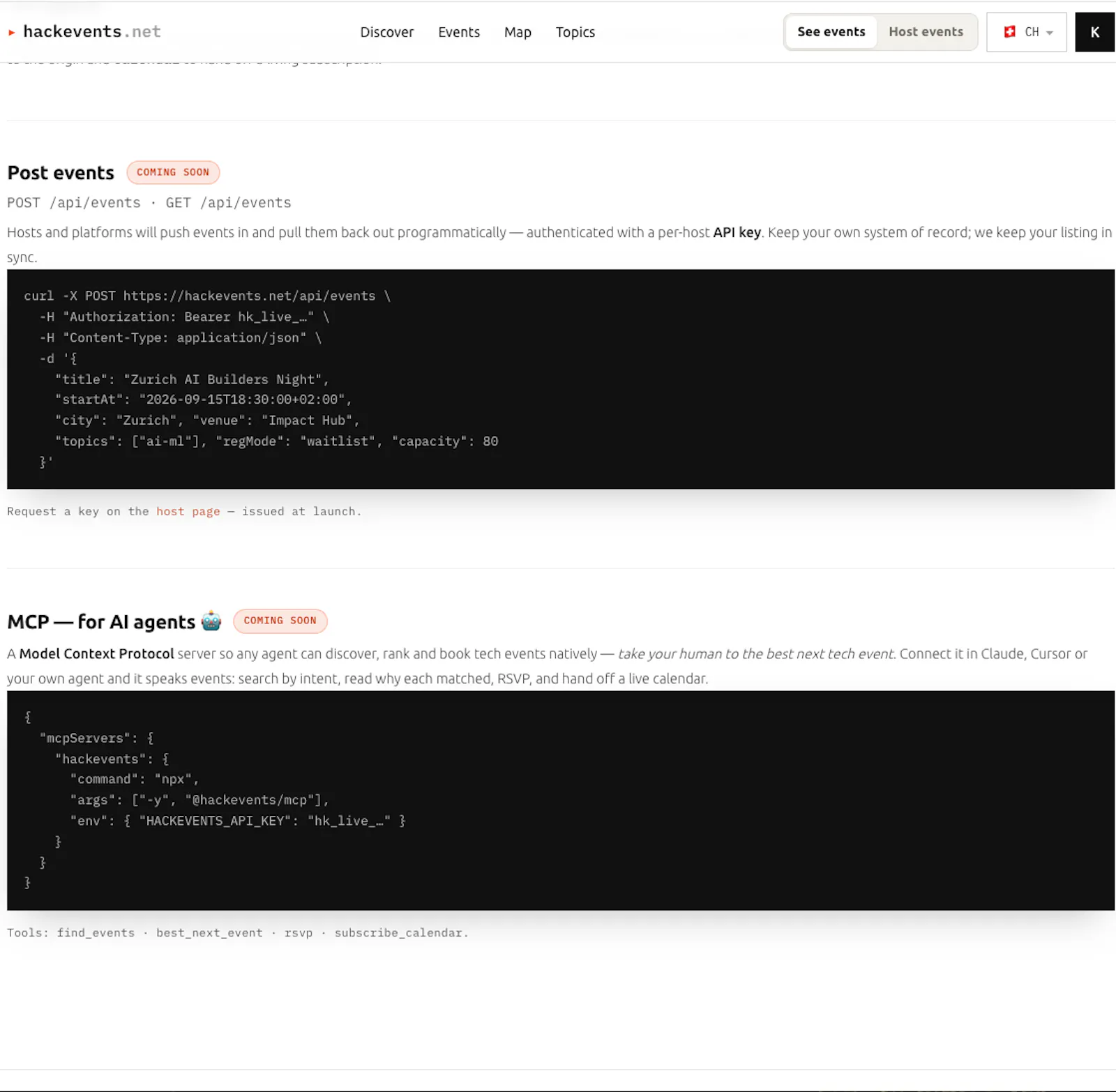Click the mcpServers JSON key line
Screen dimensions: 1116x1092
coord(97,738)
